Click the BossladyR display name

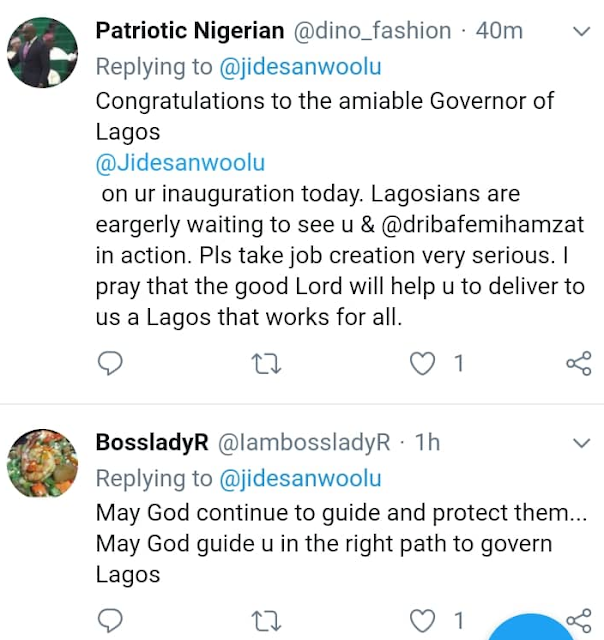tap(151, 443)
